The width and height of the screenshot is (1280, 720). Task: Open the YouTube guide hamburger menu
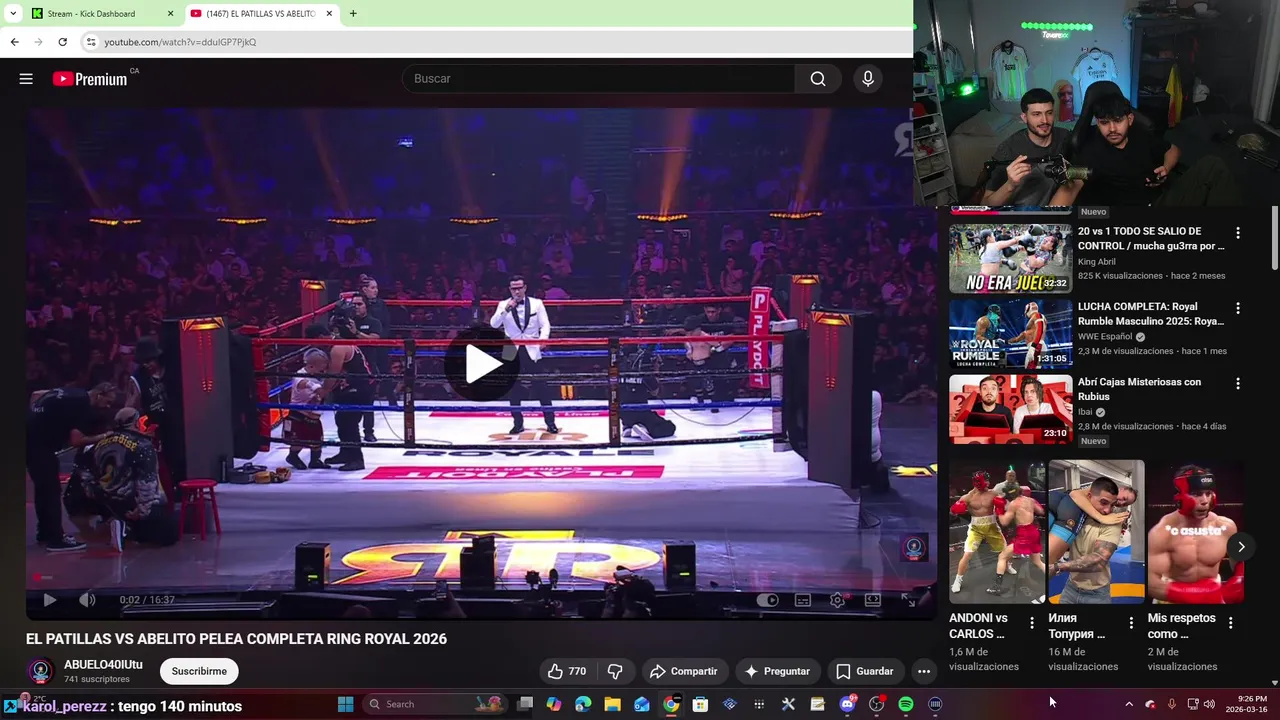point(26,79)
